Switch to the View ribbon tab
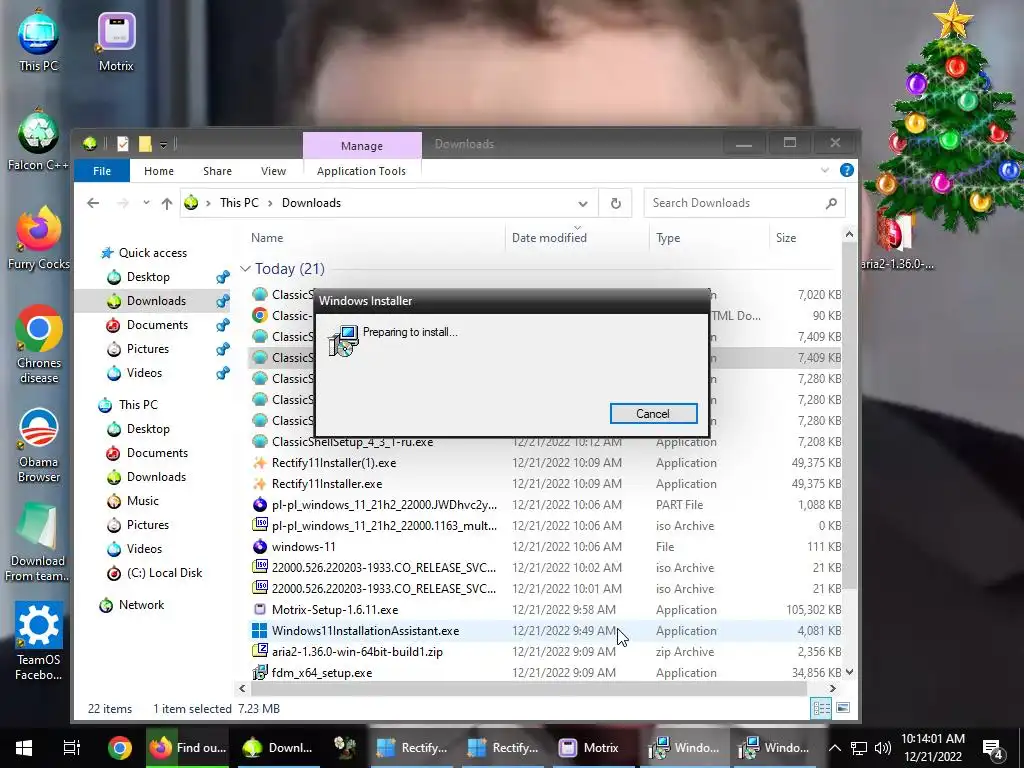This screenshot has height=768, width=1024. (x=274, y=171)
